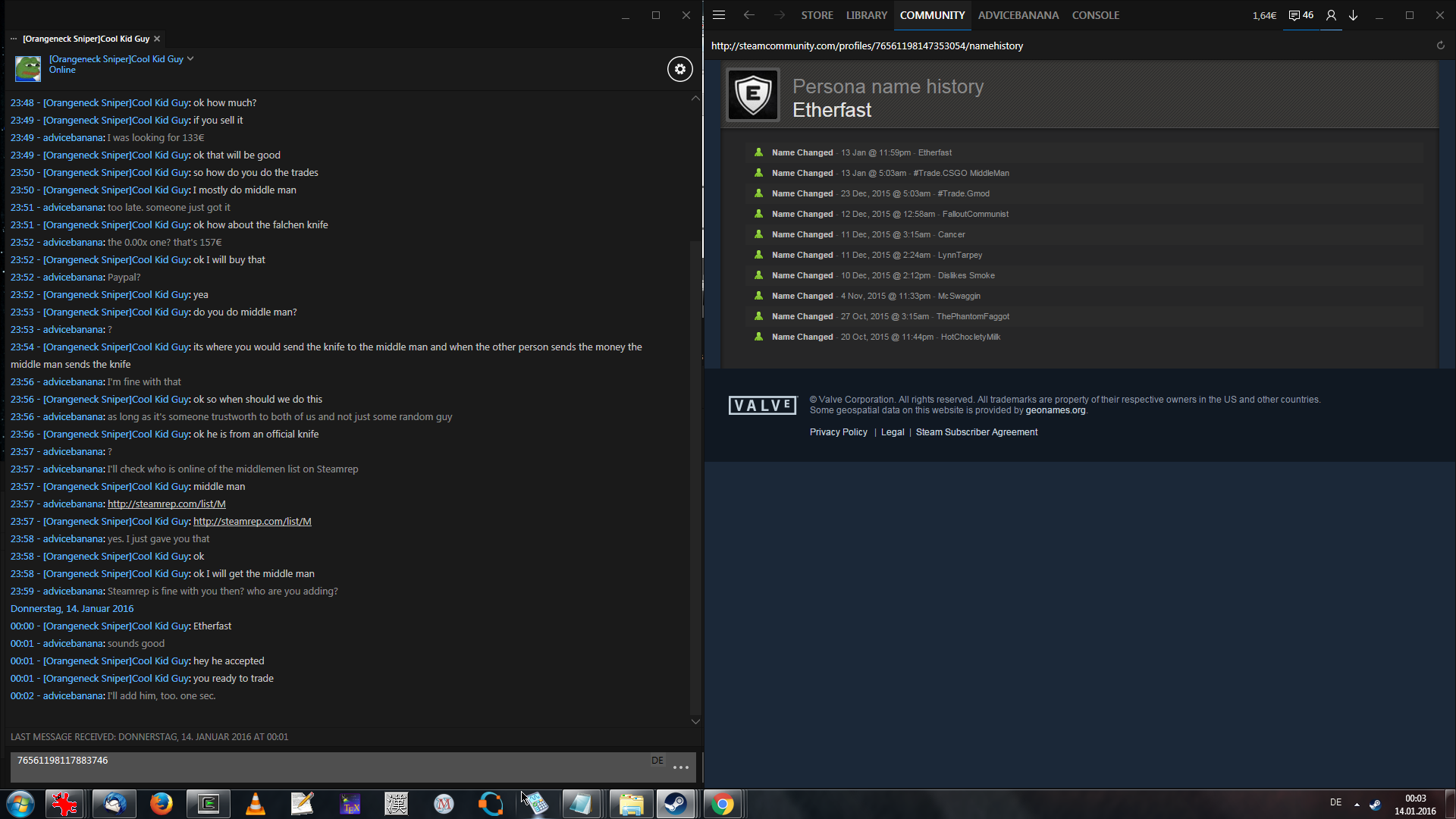Click the browser back arrow
This screenshot has width=1456, height=819.
(749, 15)
